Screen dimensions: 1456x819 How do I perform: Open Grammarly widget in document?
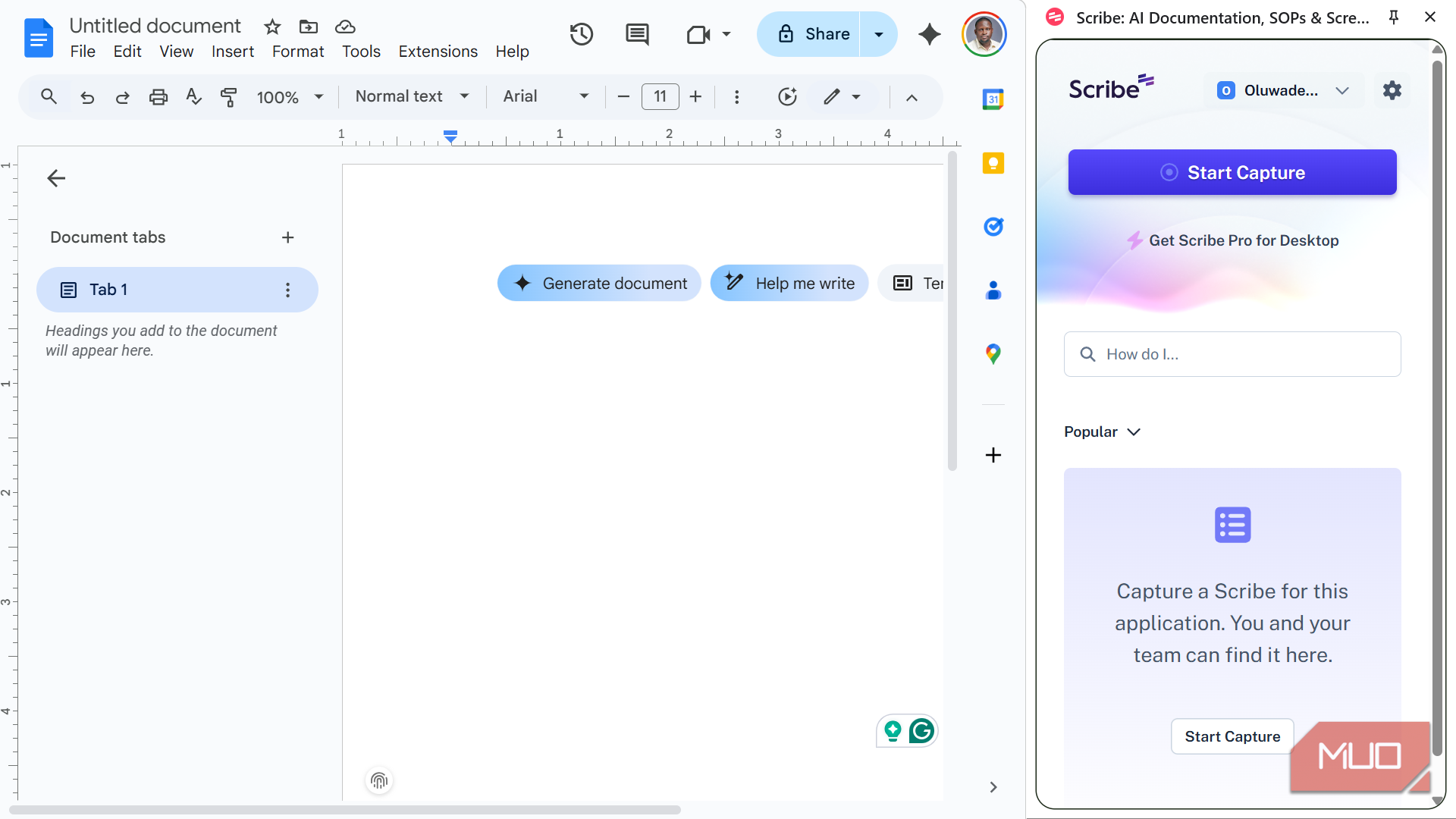922,731
